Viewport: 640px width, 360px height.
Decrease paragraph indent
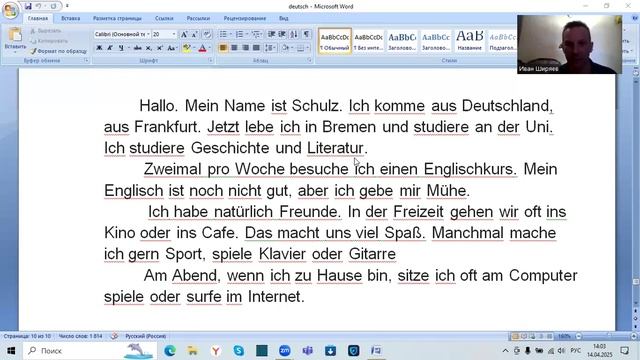click(x=271, y=34)
